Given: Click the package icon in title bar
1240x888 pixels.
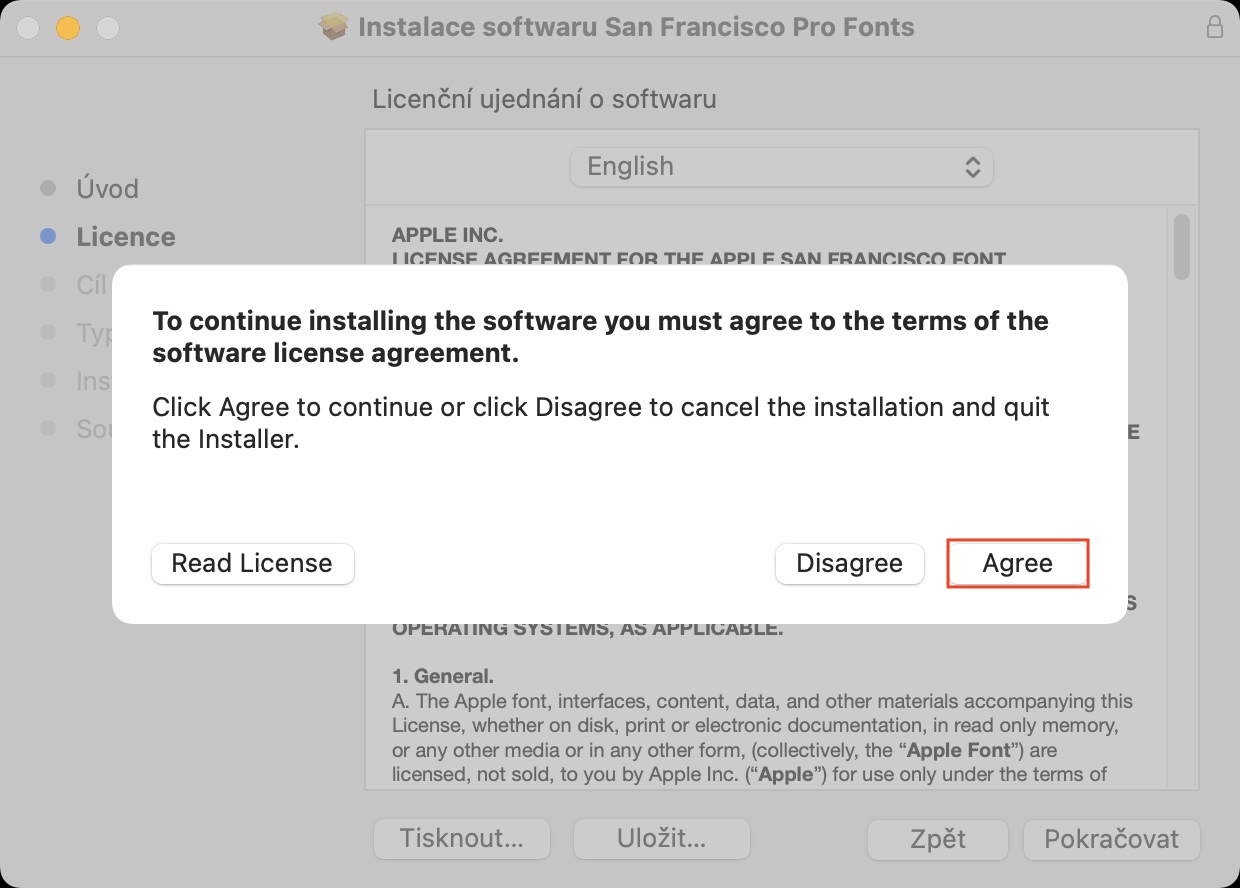Looking at the screenshot, I should pos(333,27).
